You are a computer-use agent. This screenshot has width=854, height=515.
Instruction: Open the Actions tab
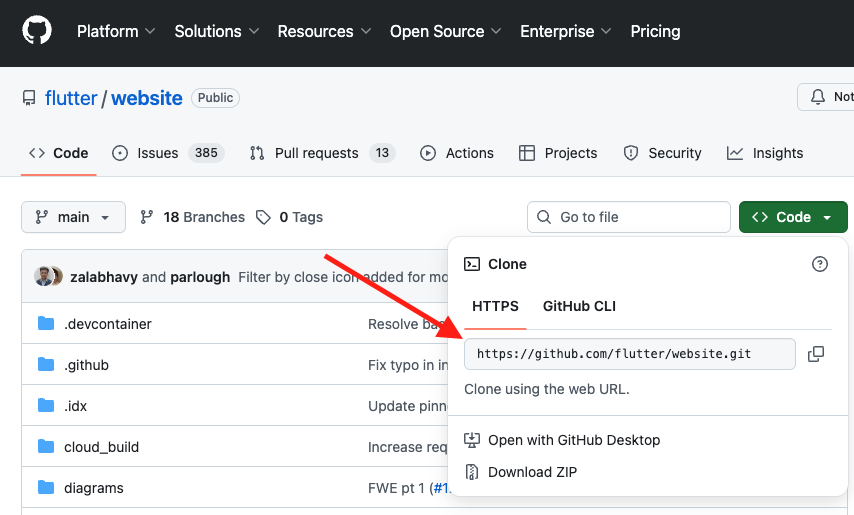pos(457,153)
